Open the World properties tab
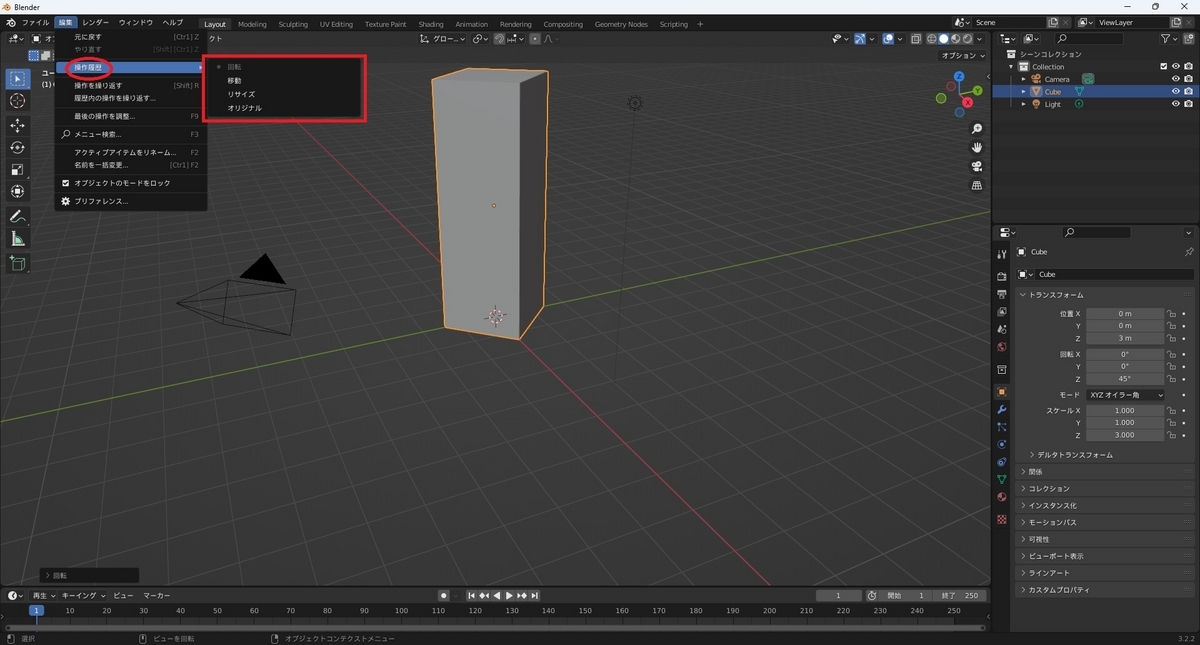Screen dimensions: 1200x645 1001,348
